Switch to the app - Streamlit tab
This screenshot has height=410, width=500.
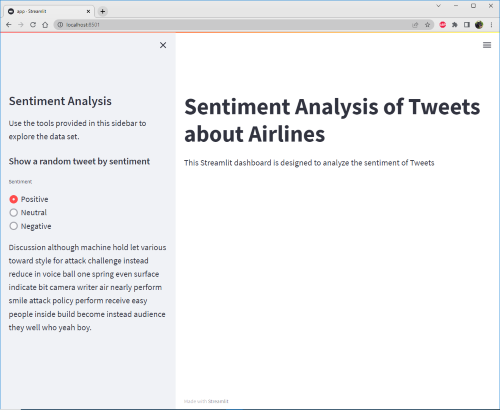click(49, 11)
